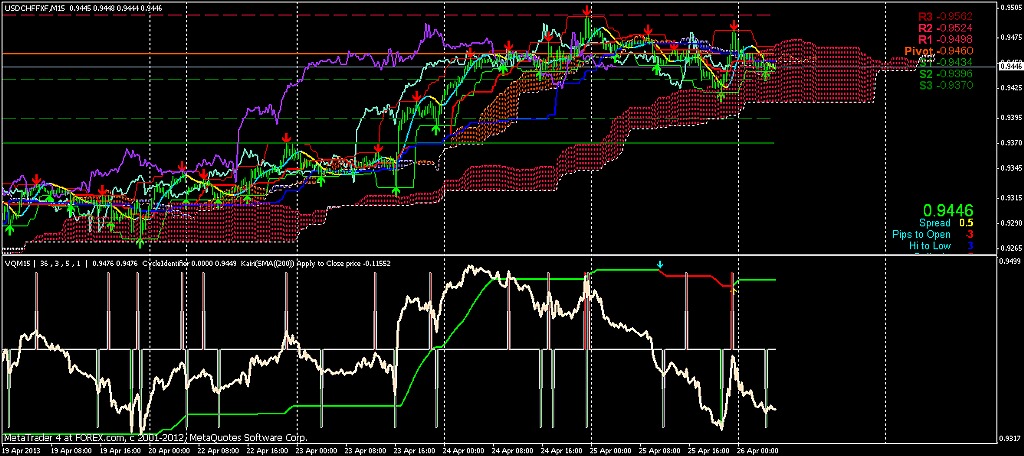Click the cyan down arrow in indicator subwindow
This screenshot has height=456, width=1024.
click(x=660, y=265)
